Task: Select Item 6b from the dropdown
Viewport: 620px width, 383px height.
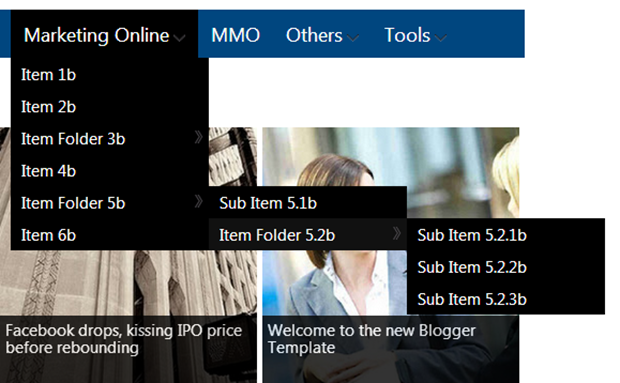Action: click(x=110, y=235)
